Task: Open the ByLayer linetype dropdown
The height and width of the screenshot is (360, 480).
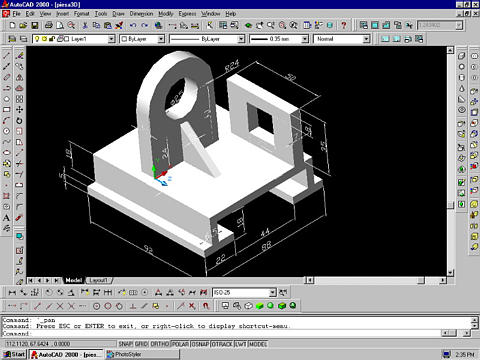Action: pyautogui.click(x=241, y=39)
